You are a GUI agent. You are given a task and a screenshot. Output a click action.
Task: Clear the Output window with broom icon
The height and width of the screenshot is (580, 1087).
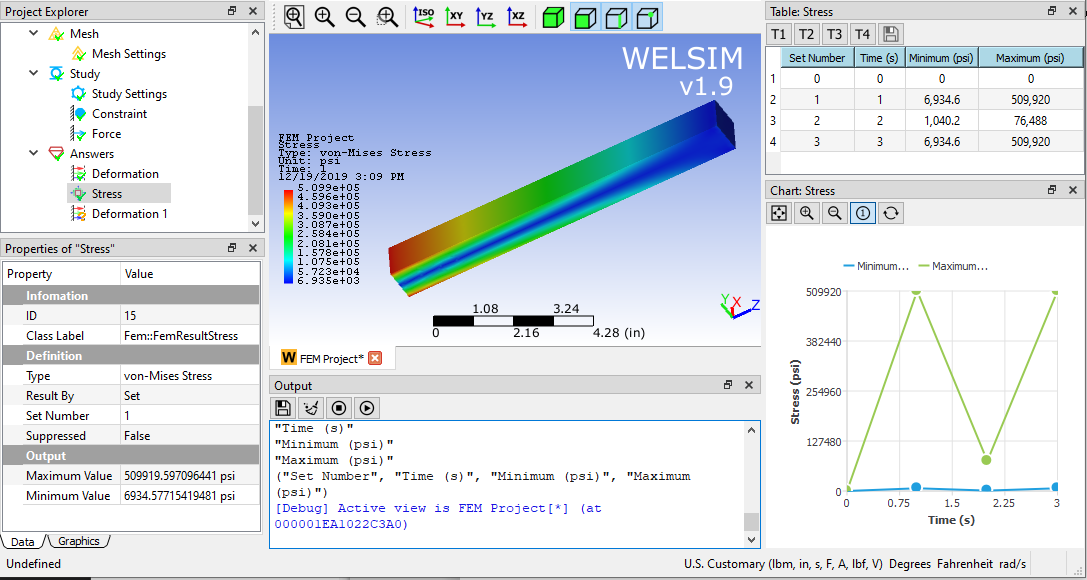point(311,408)
